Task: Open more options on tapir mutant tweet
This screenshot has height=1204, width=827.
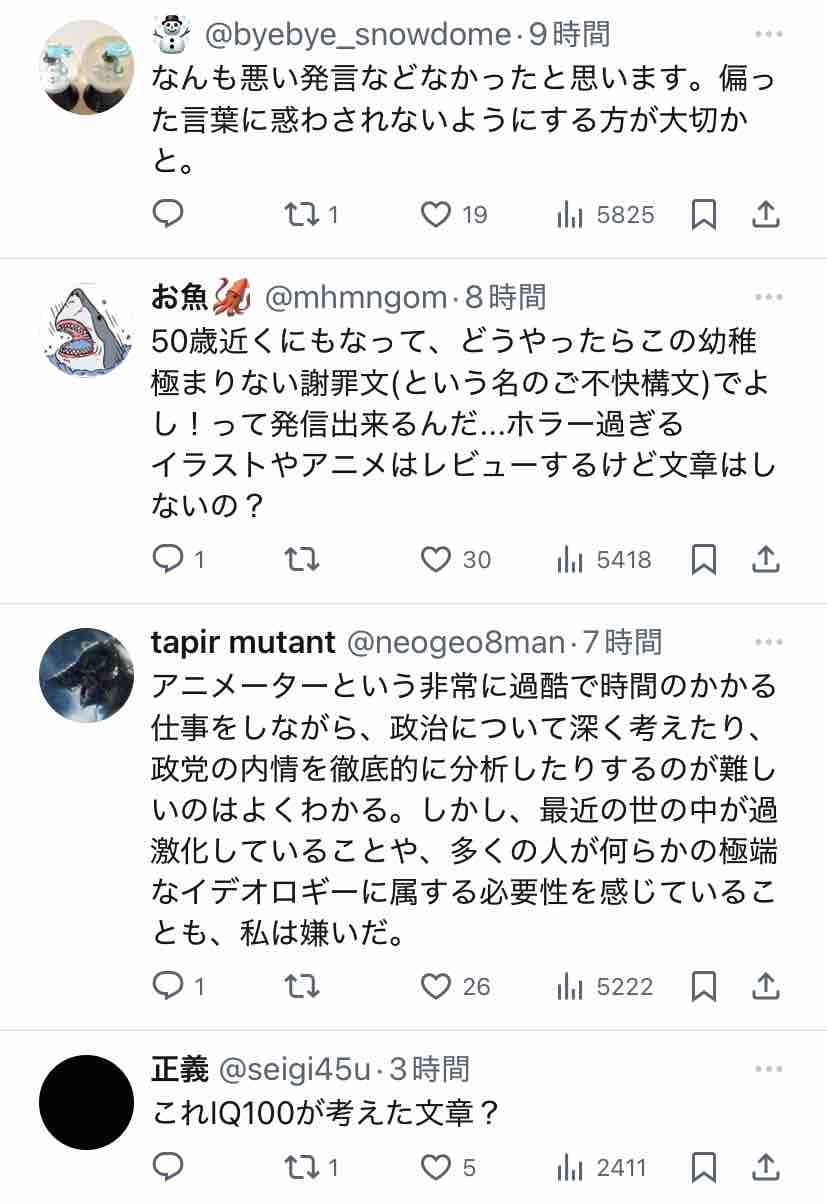Action: tap(768, 641)
